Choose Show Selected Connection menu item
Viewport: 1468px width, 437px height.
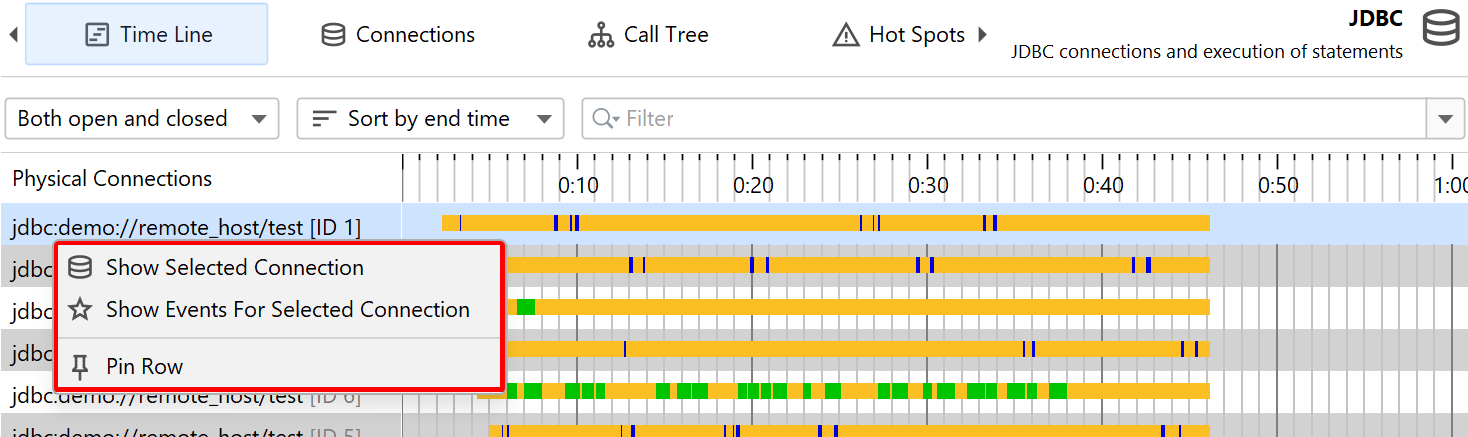(235, 268)
